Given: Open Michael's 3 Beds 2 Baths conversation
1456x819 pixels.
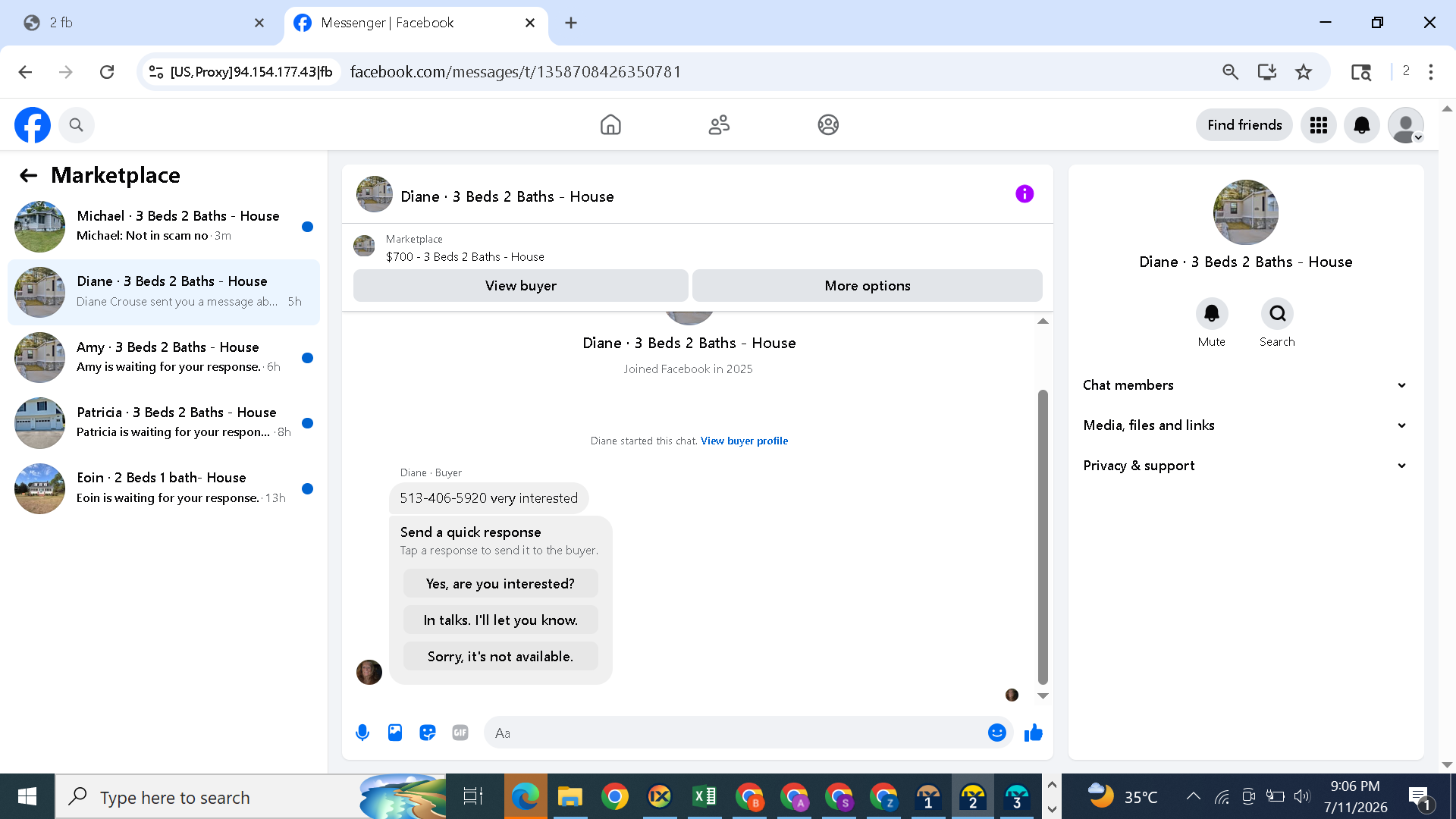Looking at the screenshot, I should click(x=164, y=226).
